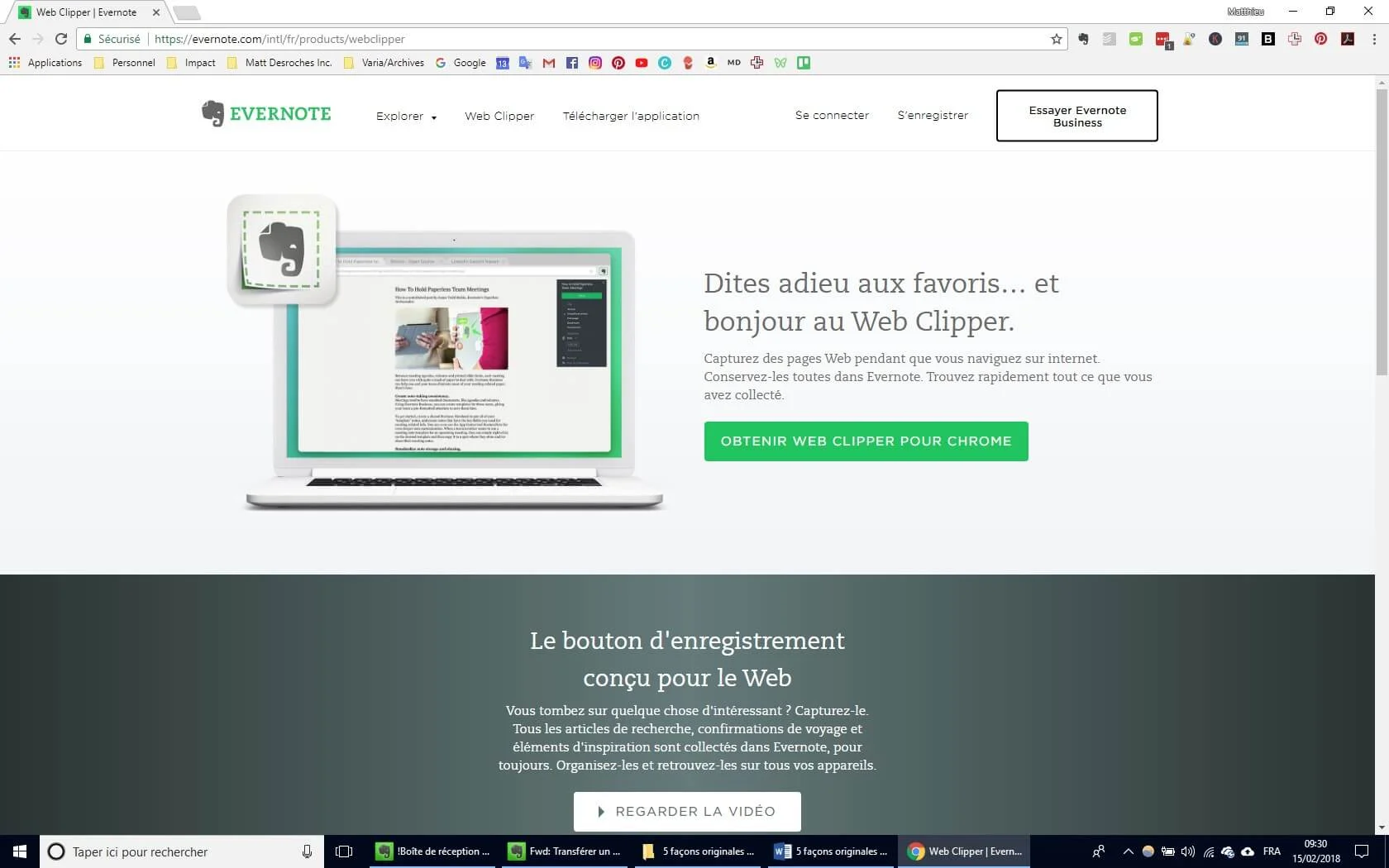
Task: Click Se connecter link
Action: [832, 116]
